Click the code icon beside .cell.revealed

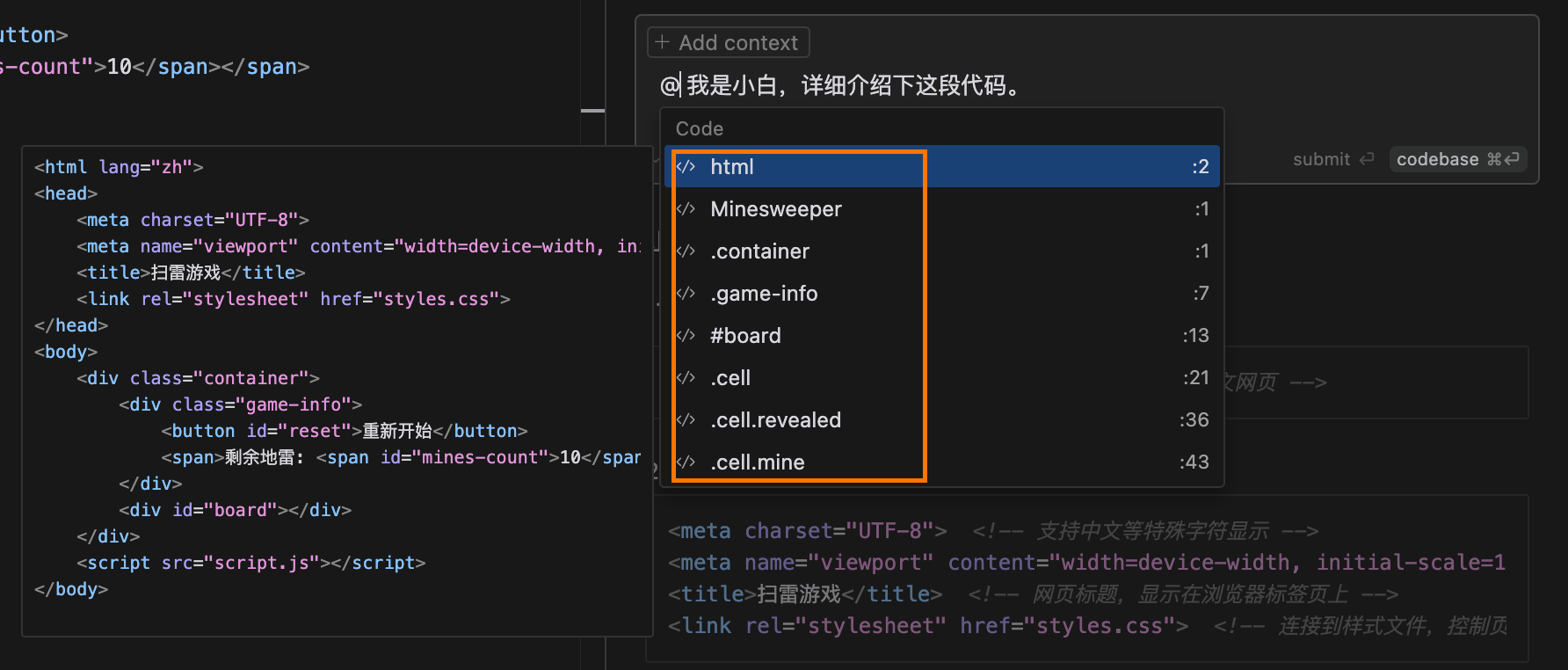(686, 419)
